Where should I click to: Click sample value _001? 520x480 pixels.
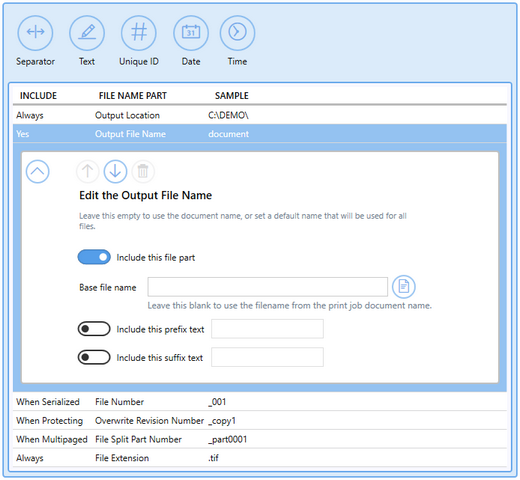point(217,402)
